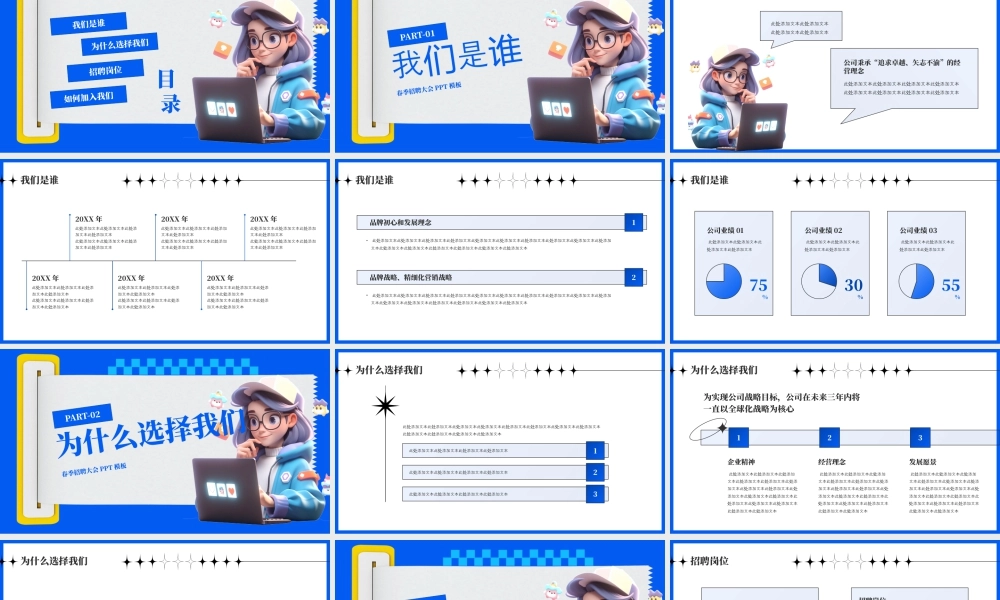Open the slide with the two speech bubbles

835,75
